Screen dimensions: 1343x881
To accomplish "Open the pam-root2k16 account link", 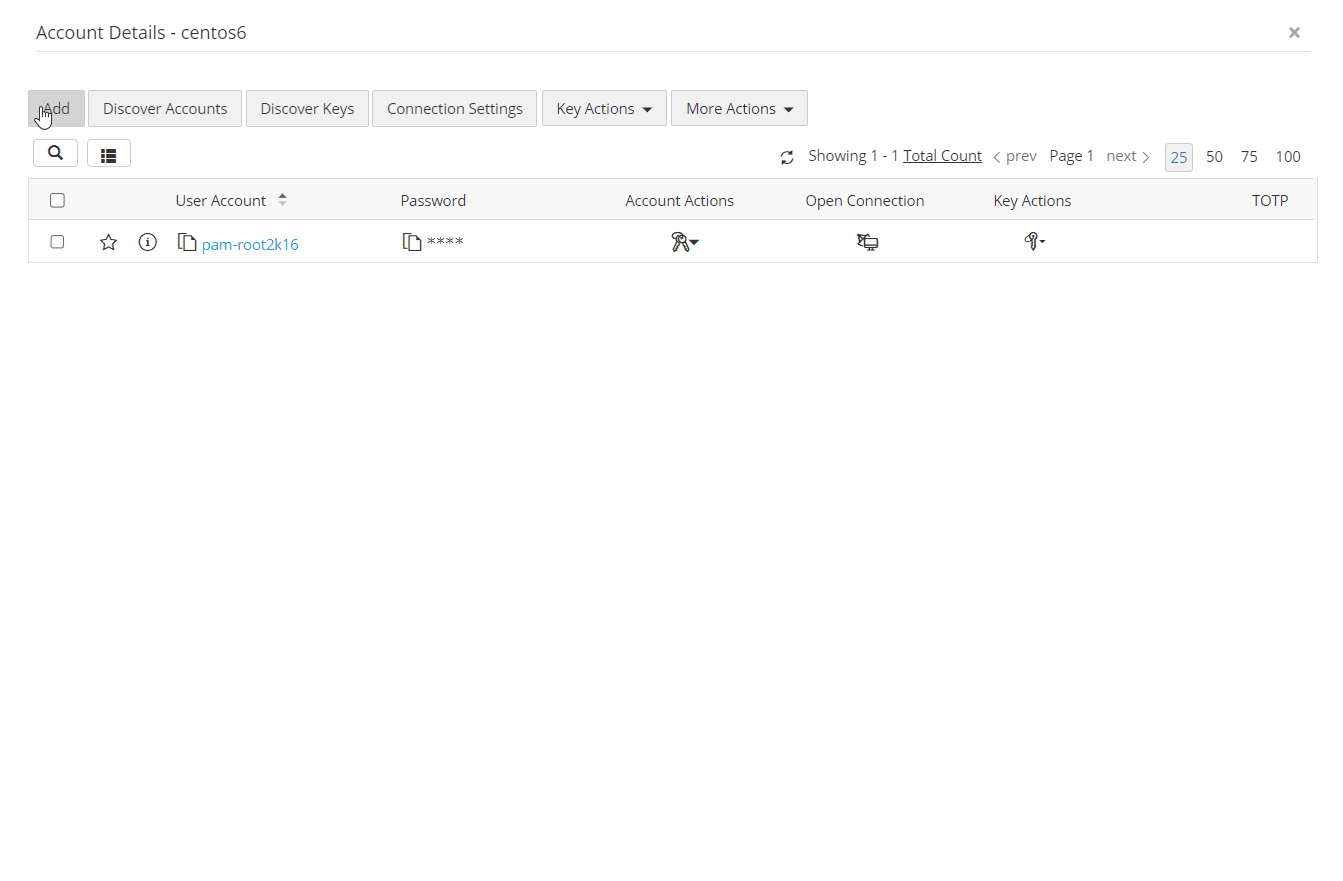I will tap(250, 244).
